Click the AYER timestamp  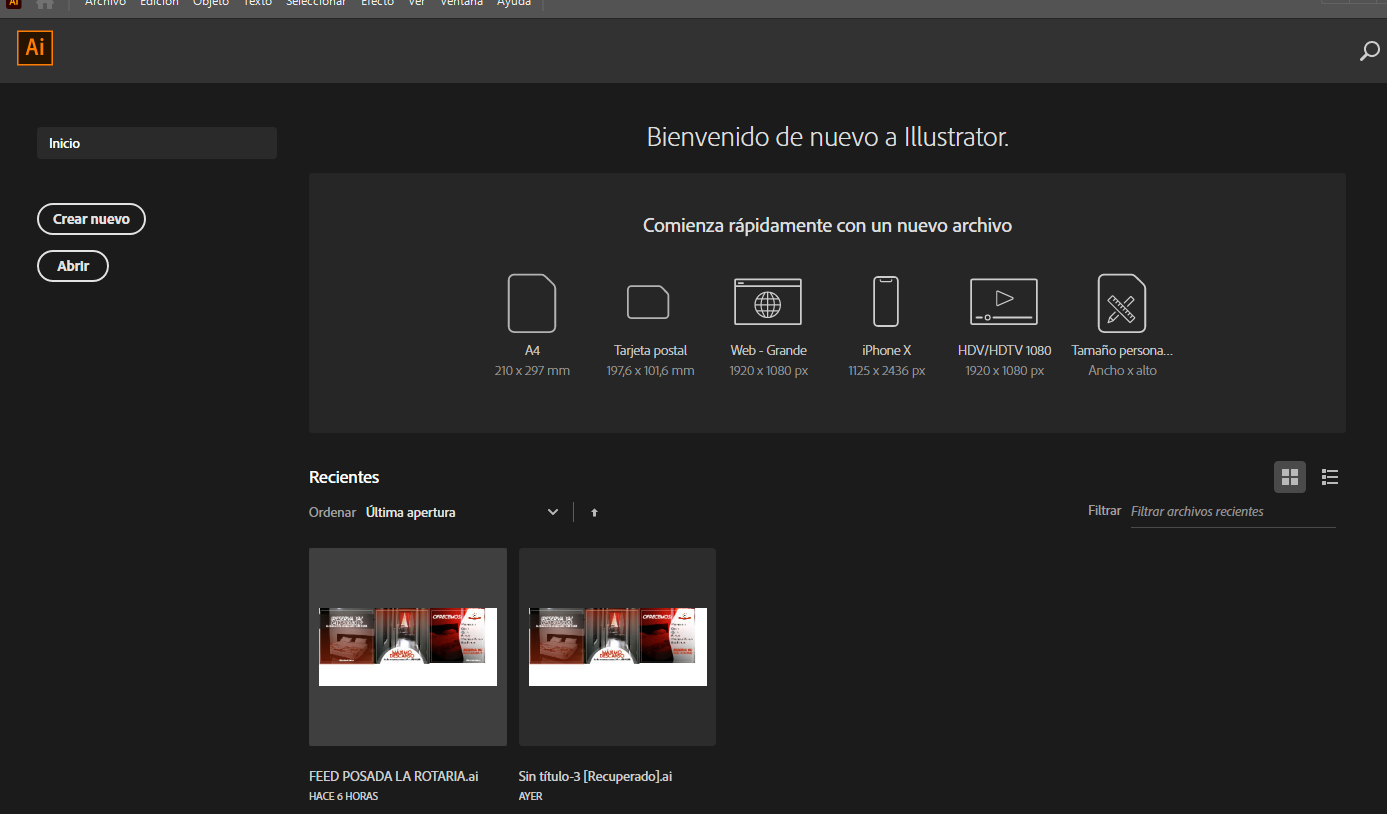click(x=531, y=797)
